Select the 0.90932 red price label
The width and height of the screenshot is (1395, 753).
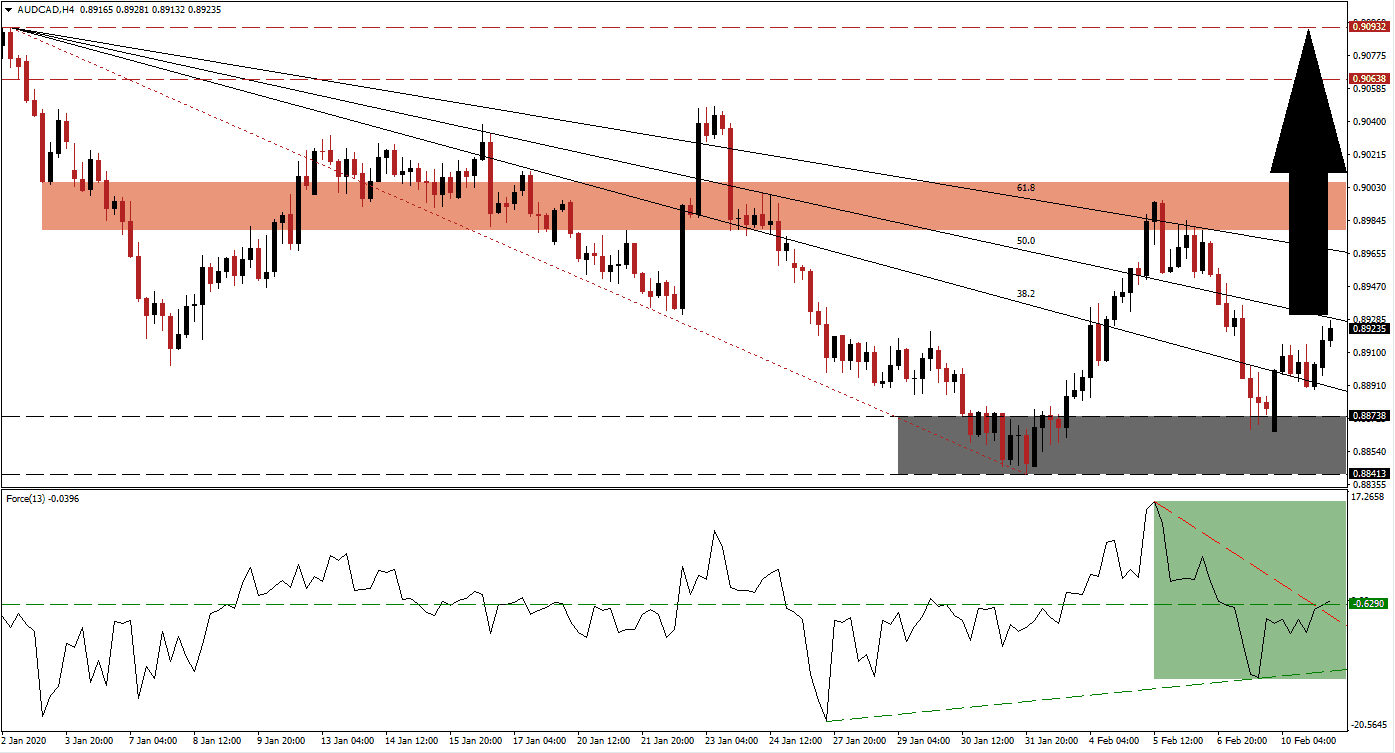pos(1367,27)
